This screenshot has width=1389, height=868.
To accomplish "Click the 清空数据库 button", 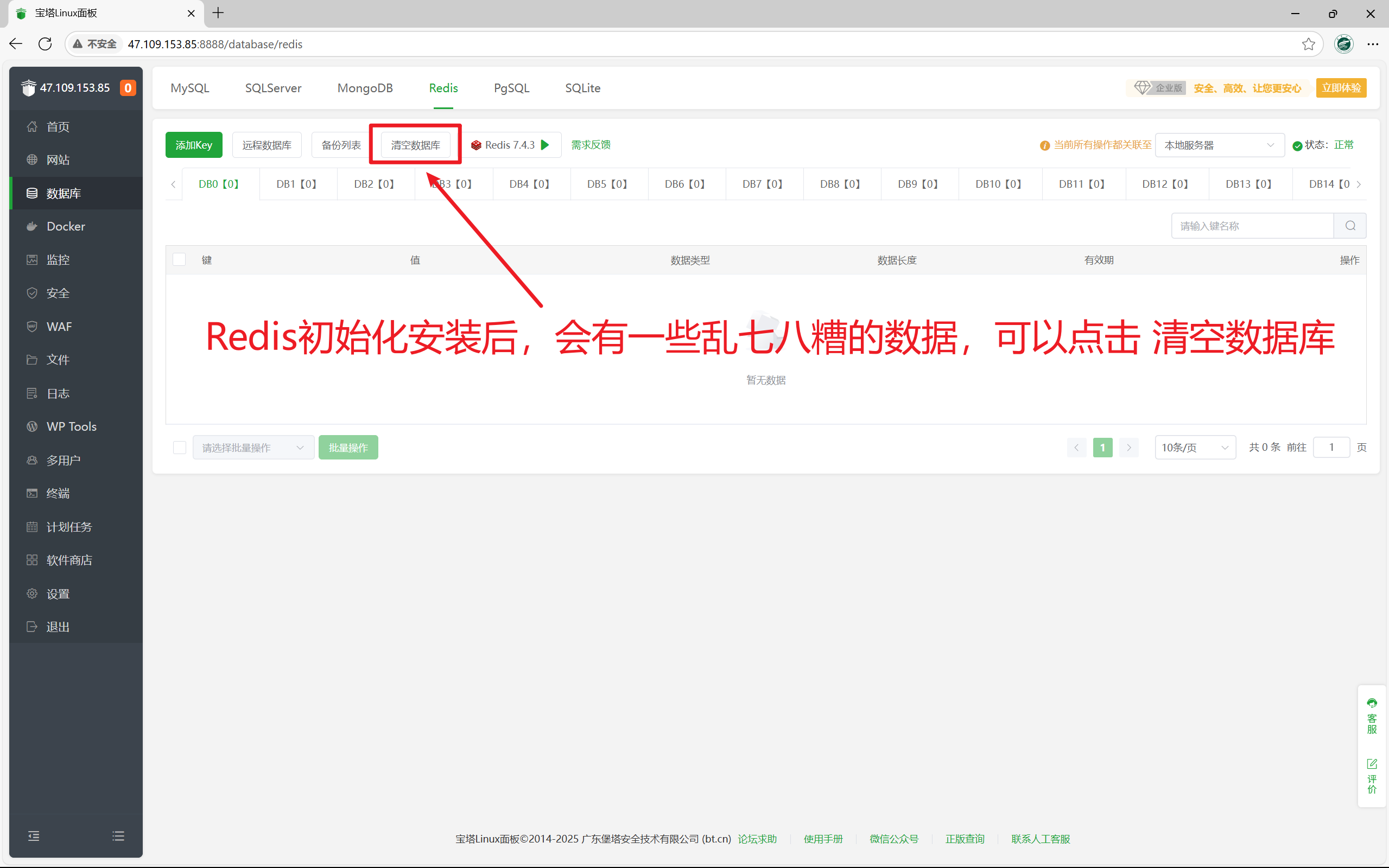I will coord(415,145).
